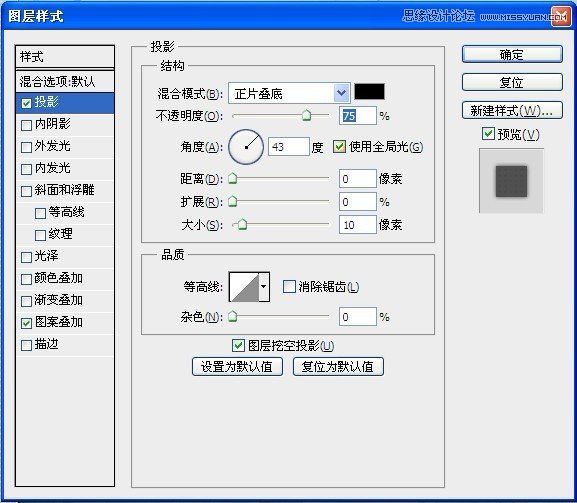Enable the 斜面和浮雕 checkbox

[x=26, y=191]
